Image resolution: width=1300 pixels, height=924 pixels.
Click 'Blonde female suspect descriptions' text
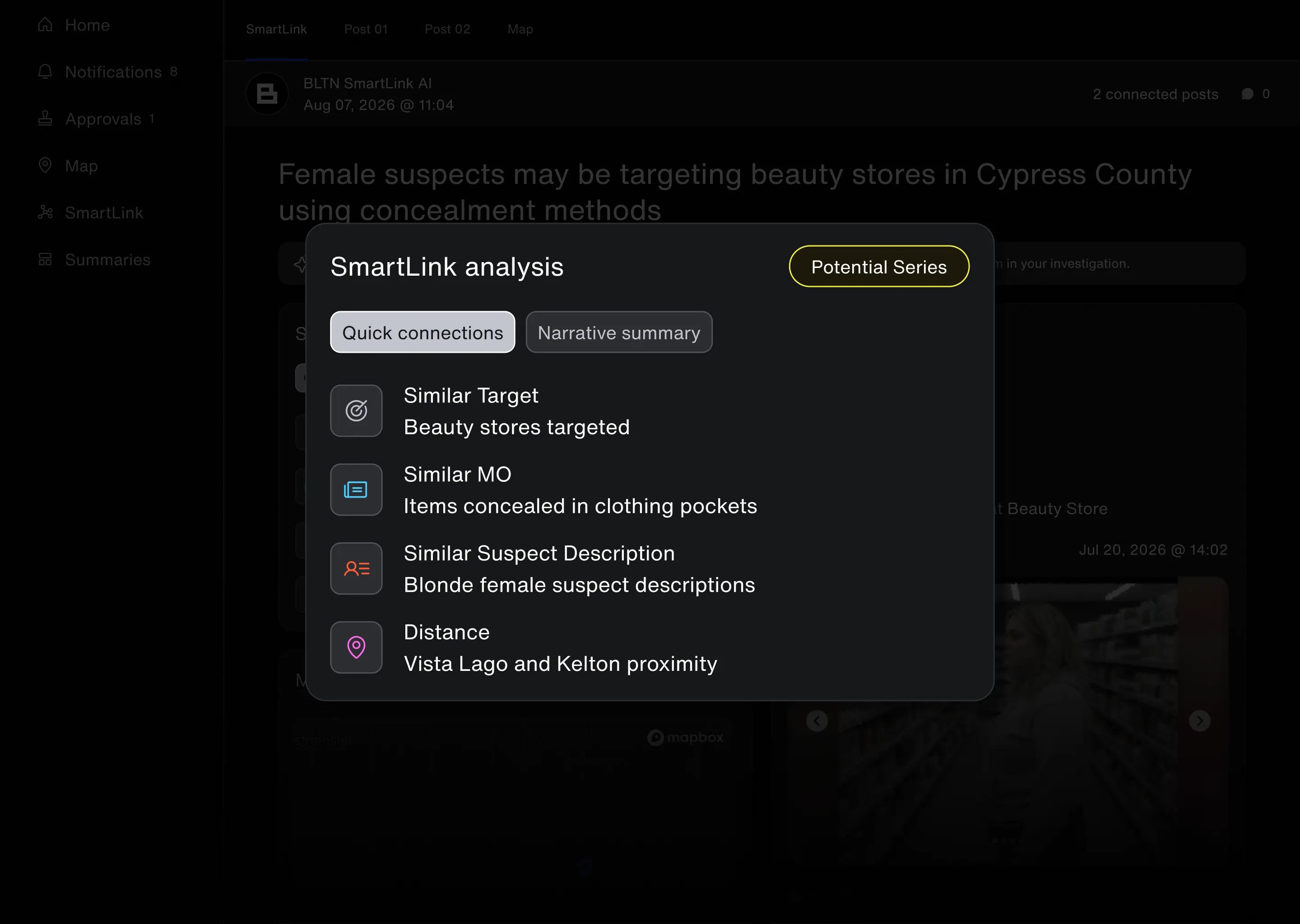tap(580, 585)
